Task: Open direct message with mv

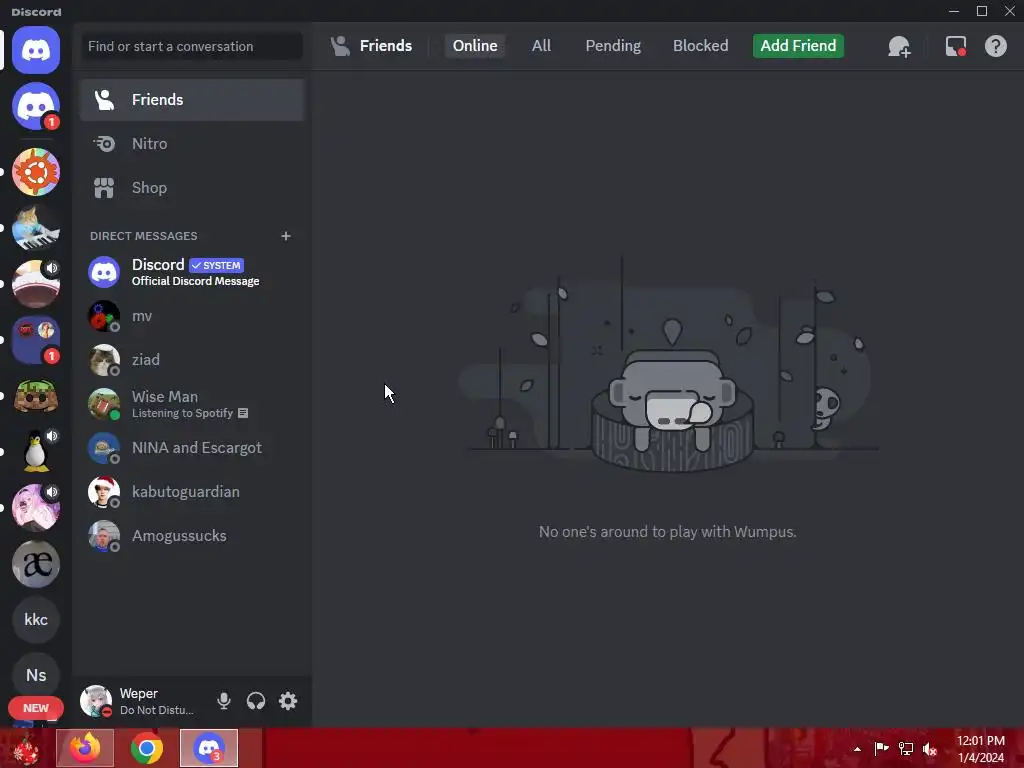Action: (192, 316)
